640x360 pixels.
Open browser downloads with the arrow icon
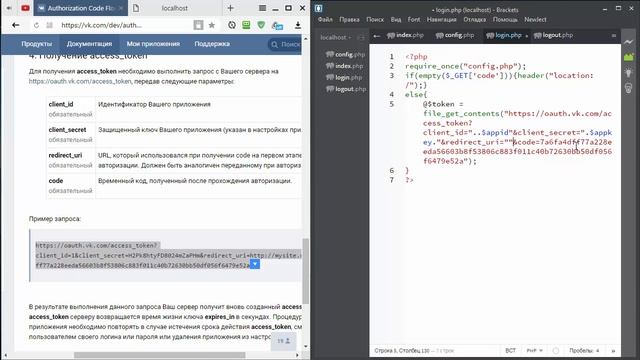pos(298,25)
